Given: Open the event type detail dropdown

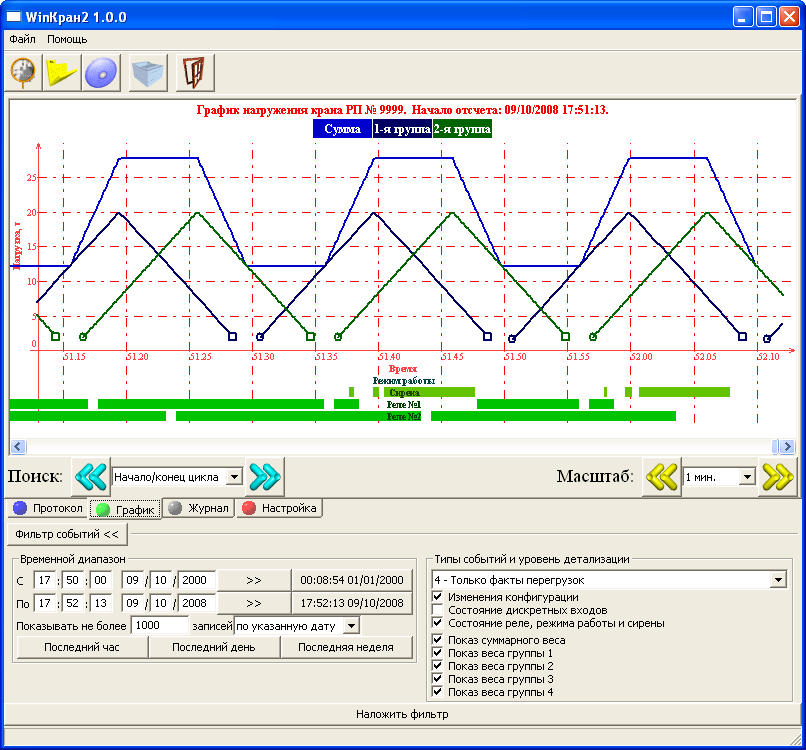Looking at the screenshot, I should tap(778, 580).
